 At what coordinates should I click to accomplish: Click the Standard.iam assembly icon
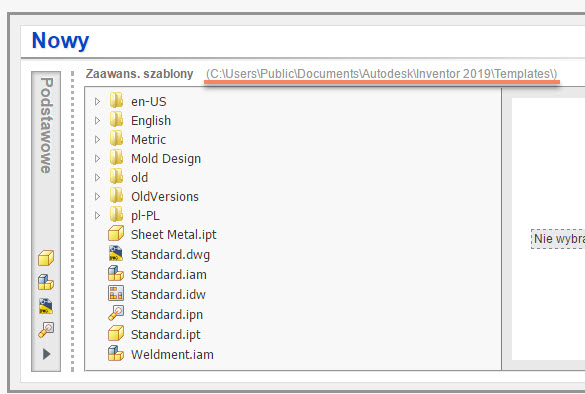[x=116, y=273]
